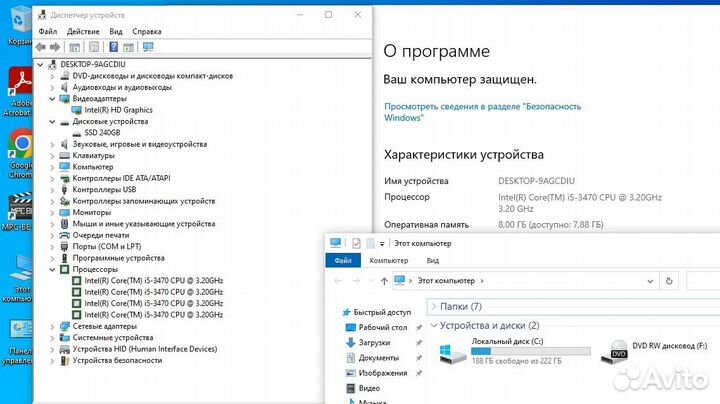This screenshot has height=404, width=720.
Task: Click the Forward arrow in Device Manager toolbar
Action: (55, 47)
